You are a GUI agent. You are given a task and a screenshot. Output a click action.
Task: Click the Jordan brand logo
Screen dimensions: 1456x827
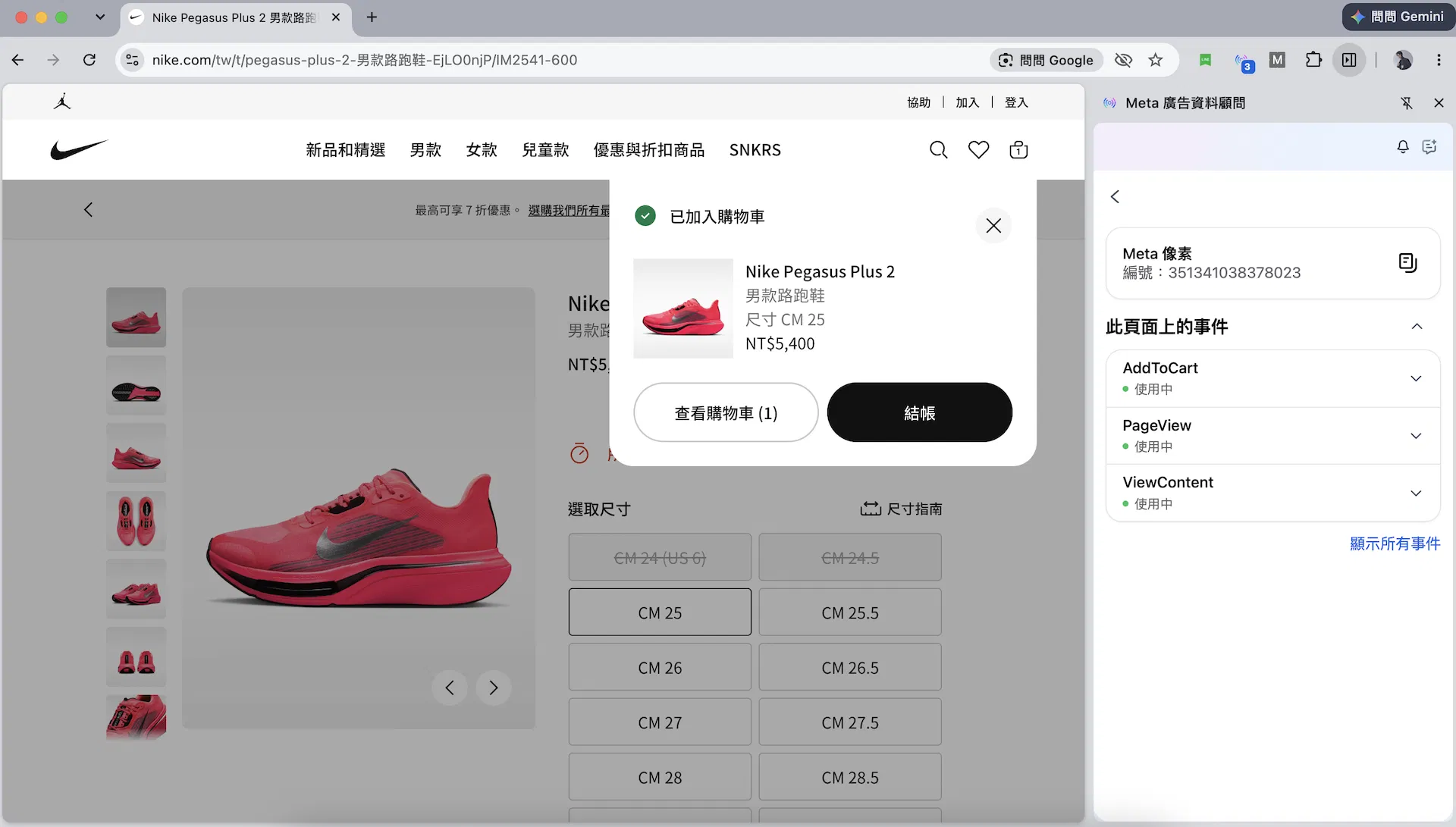[x=62, y=102]
